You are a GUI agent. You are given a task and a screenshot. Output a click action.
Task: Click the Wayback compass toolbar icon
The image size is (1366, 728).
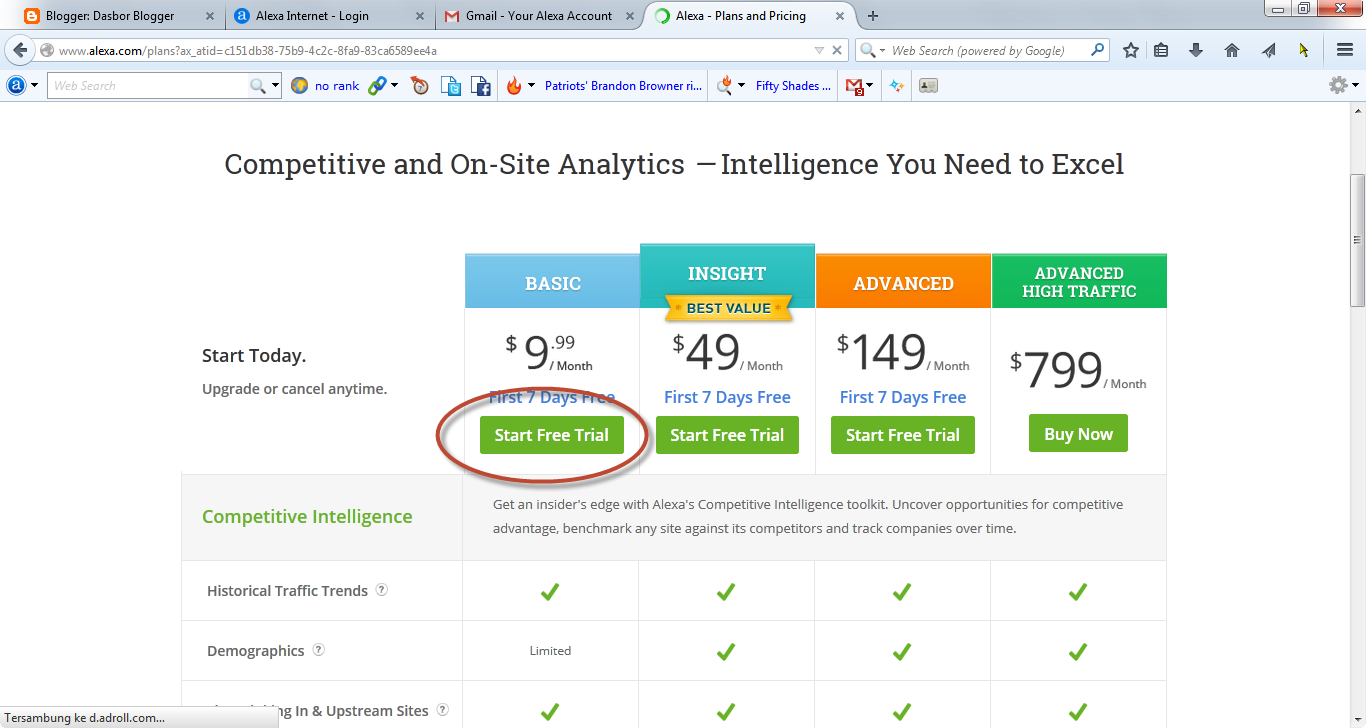(420, 86)
